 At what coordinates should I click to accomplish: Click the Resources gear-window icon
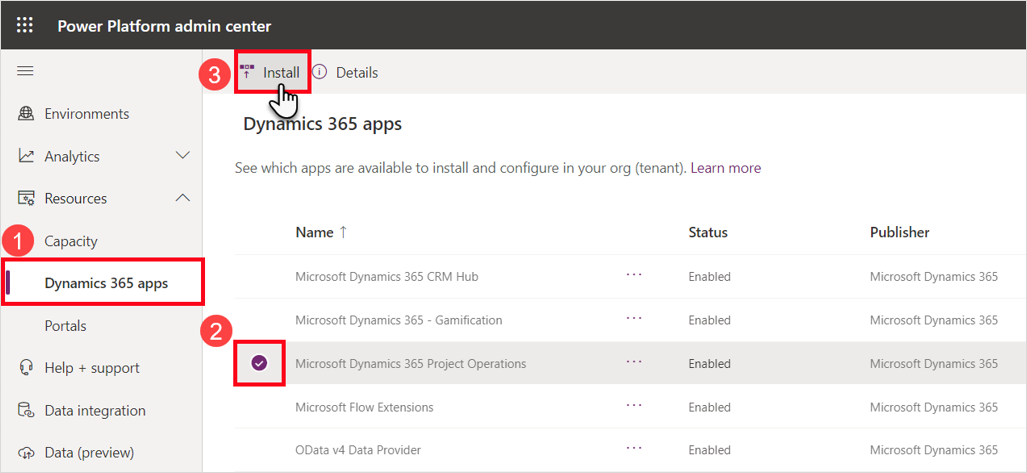click(x=26, y=199)
